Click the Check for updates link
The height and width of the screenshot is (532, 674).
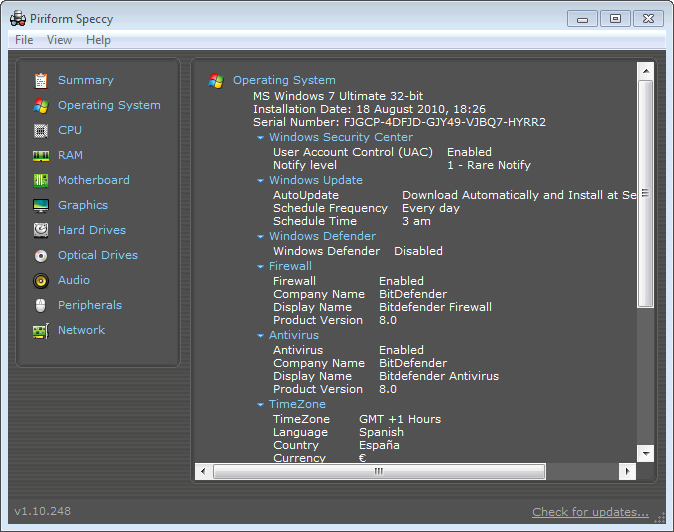tap(590, 512)
